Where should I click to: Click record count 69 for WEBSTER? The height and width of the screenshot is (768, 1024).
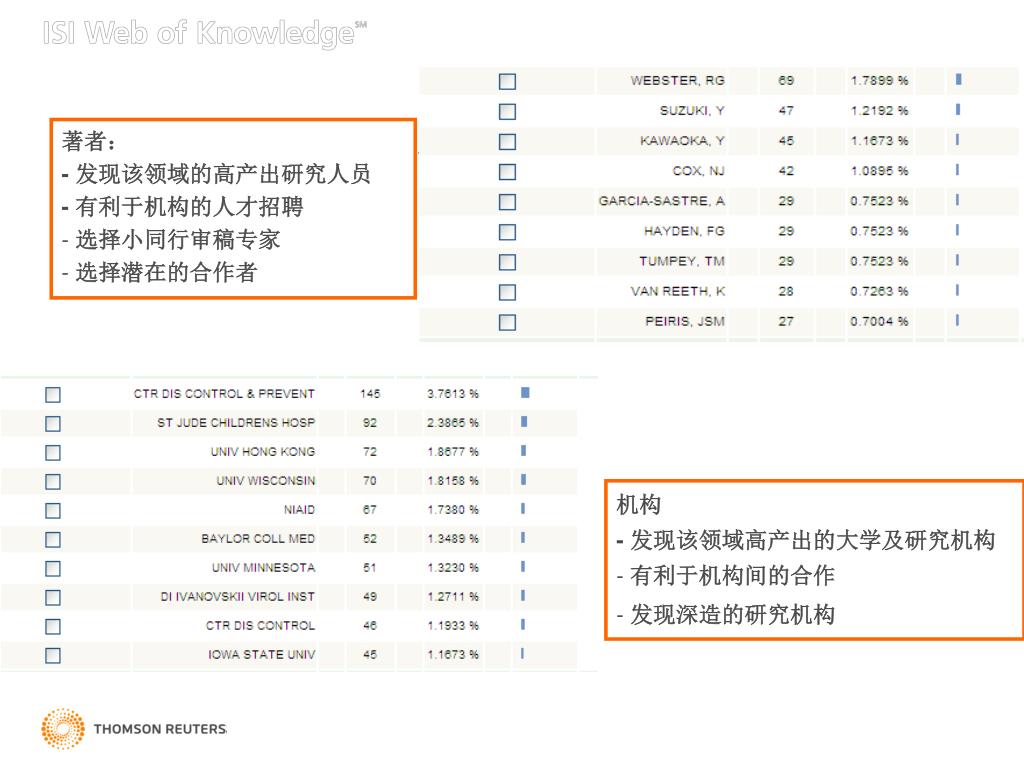tap(786, 80)
